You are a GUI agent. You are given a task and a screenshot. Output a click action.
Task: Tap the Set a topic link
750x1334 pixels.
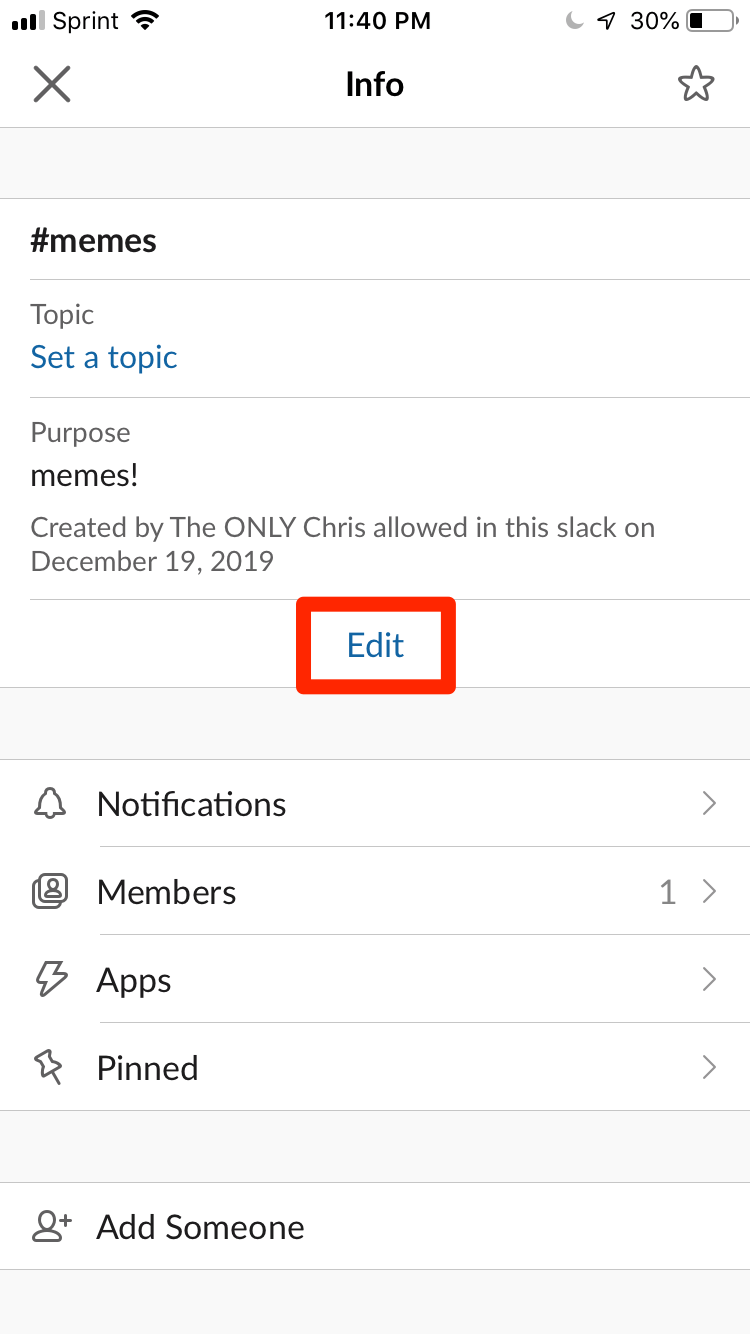coord(104,357)
